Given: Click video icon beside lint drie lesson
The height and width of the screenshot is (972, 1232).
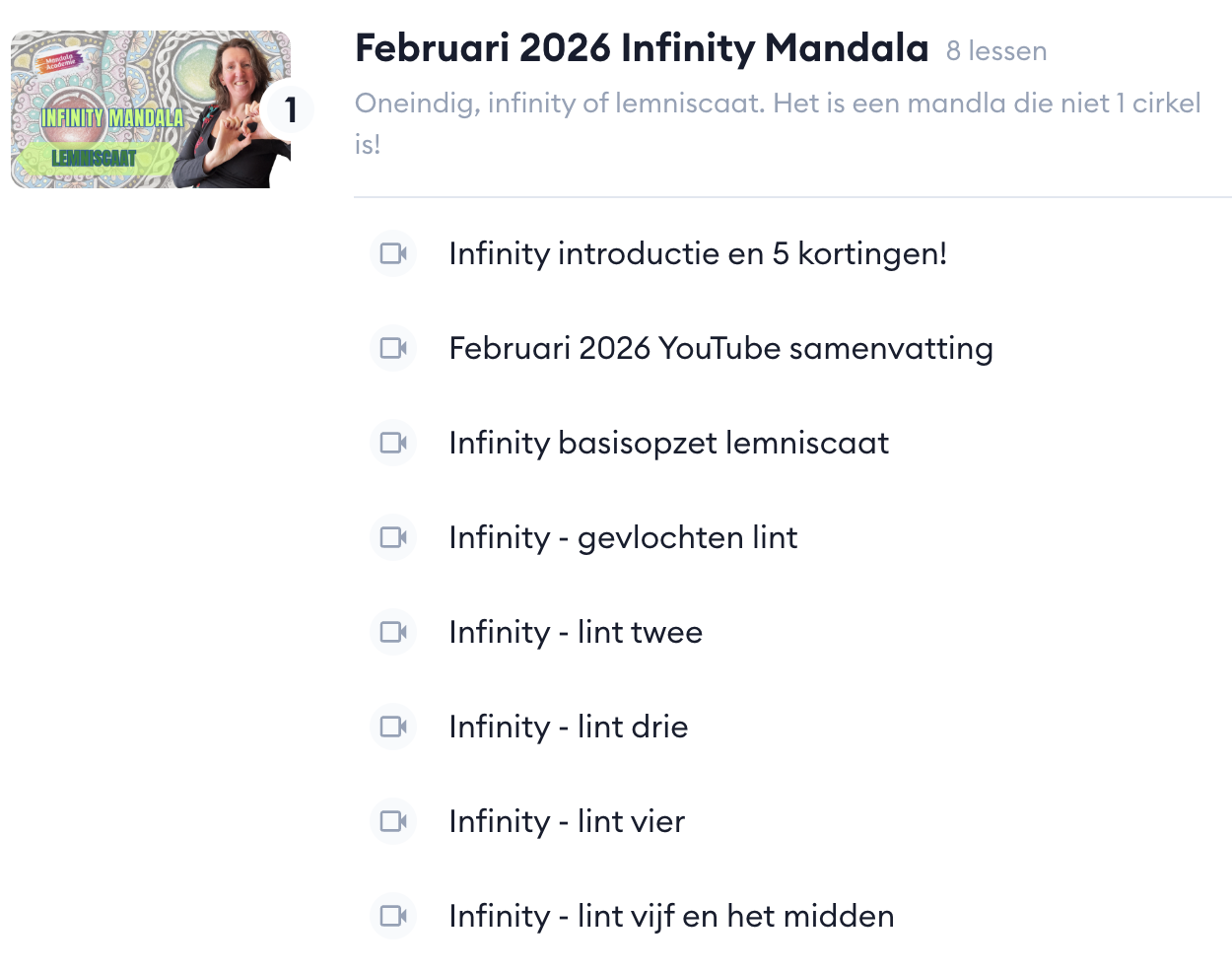Looking at the screenshot, I should [x=393, y=727].
